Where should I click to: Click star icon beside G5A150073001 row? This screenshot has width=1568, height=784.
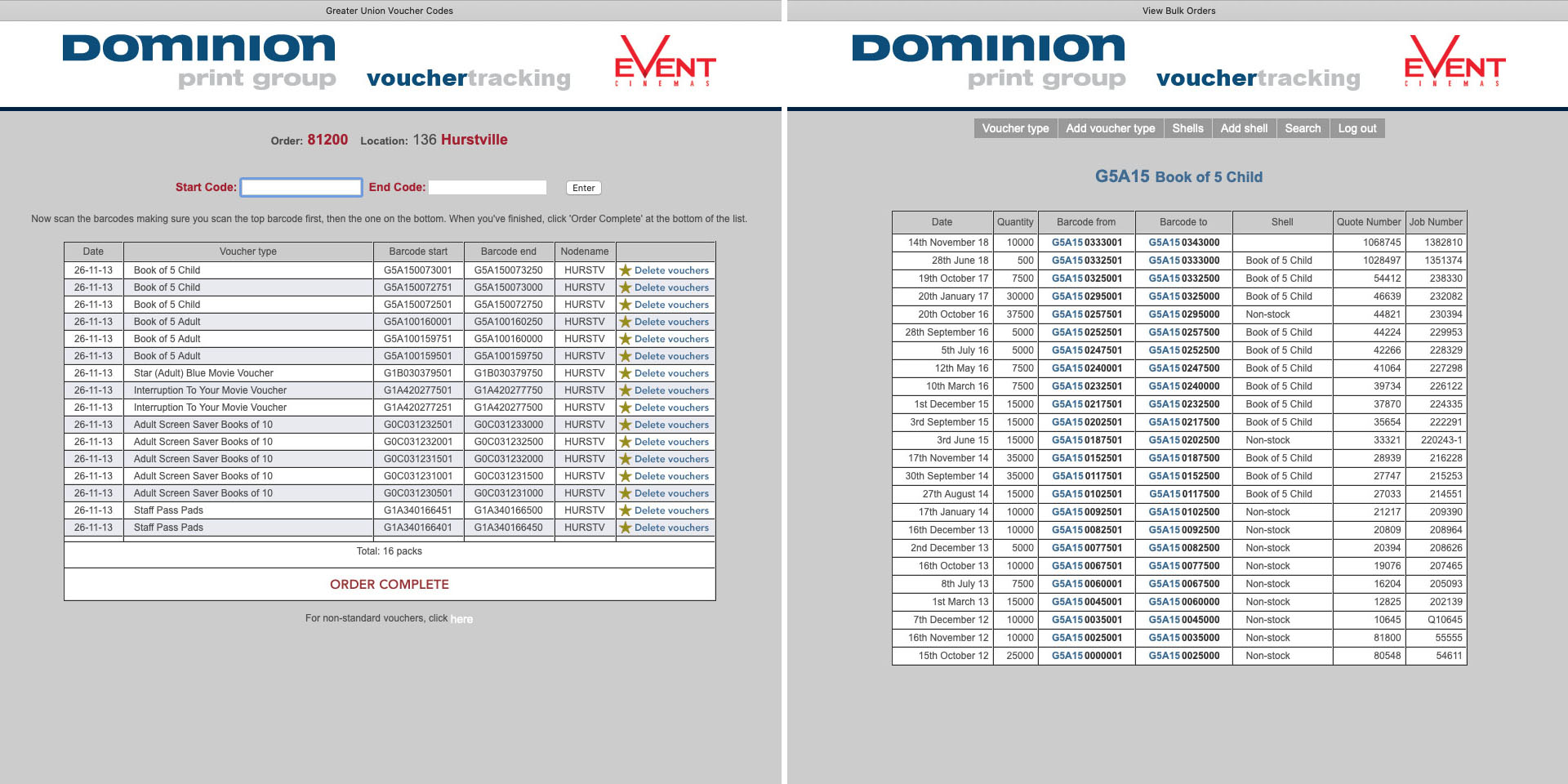(626, 270)
